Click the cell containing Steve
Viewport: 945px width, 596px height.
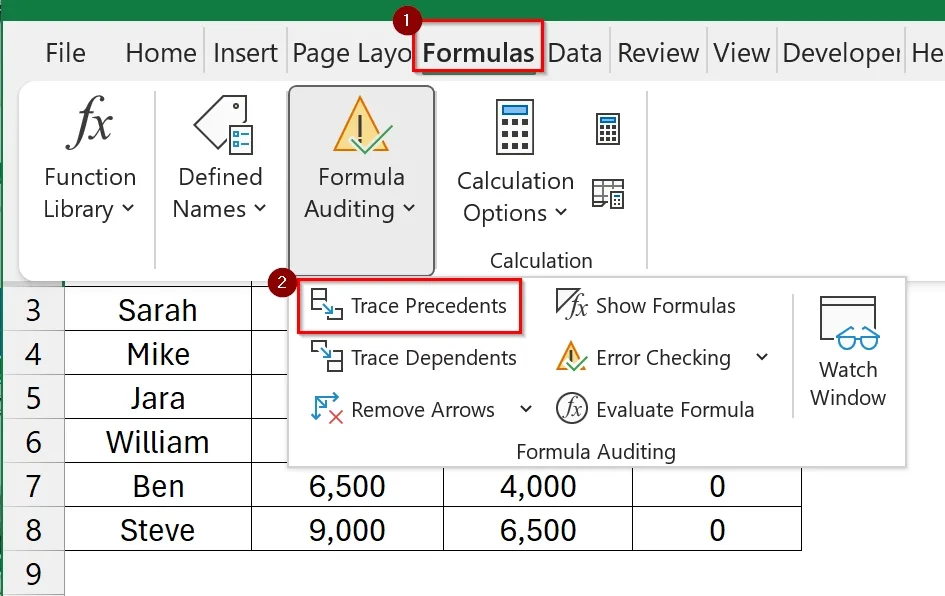158,529
